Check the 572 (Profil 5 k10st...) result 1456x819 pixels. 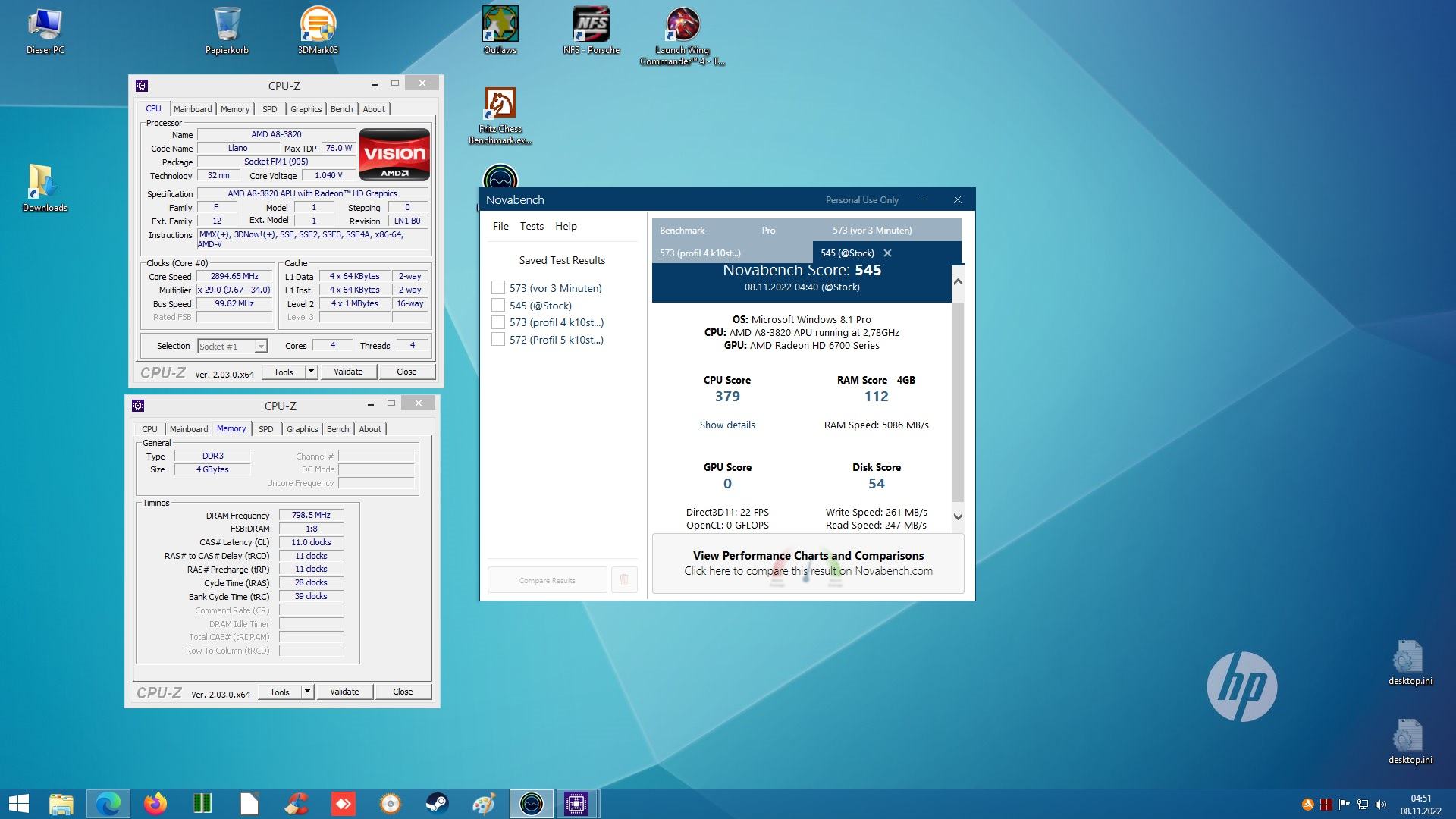click(498, 340)
